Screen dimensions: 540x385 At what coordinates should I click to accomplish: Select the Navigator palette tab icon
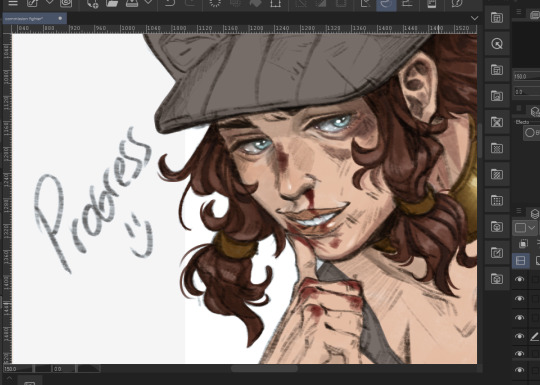point(535,14)
